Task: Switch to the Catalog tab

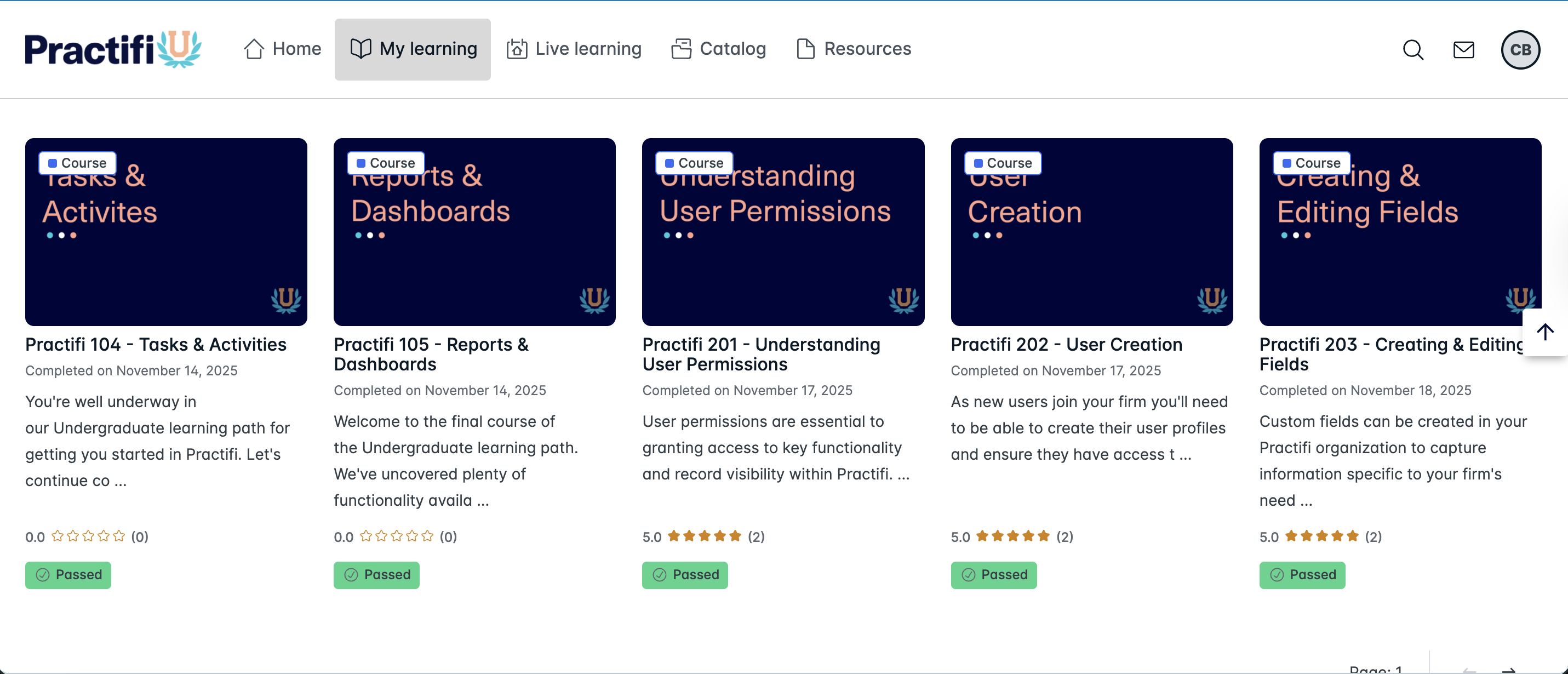Action: (x=718, y=49)
